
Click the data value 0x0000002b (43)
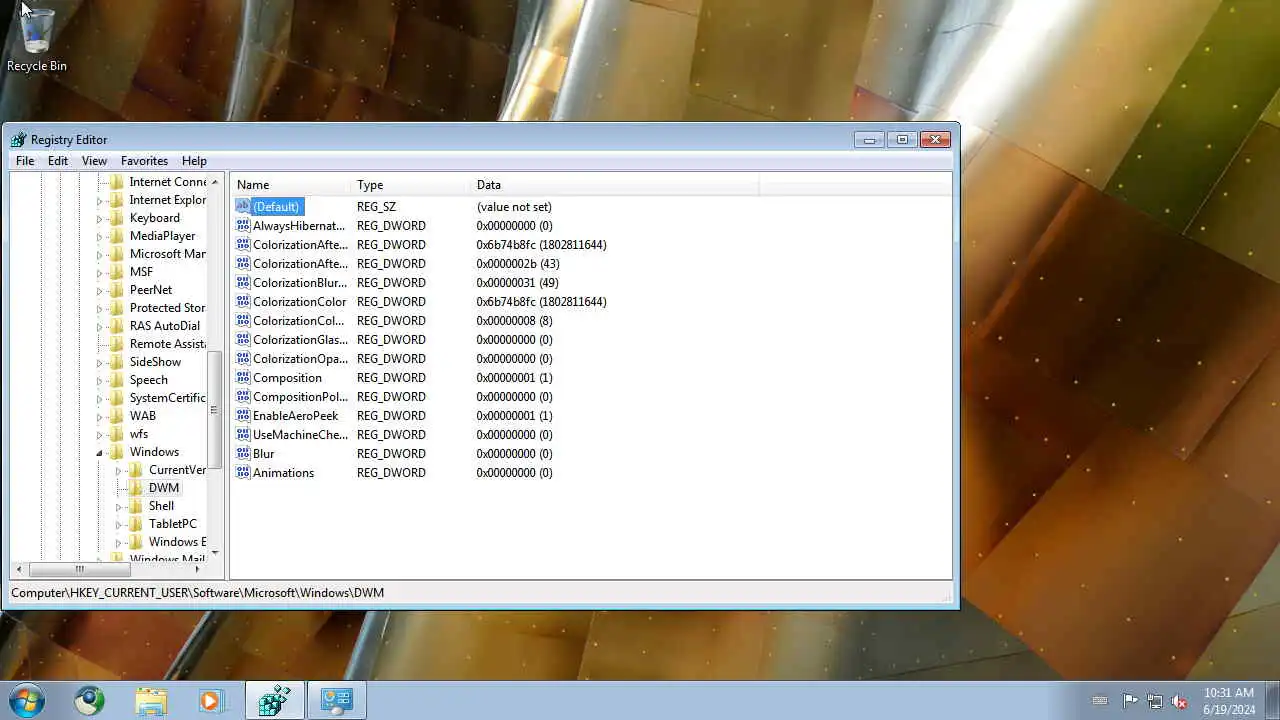pyautogui.click(x=518, y=264)
